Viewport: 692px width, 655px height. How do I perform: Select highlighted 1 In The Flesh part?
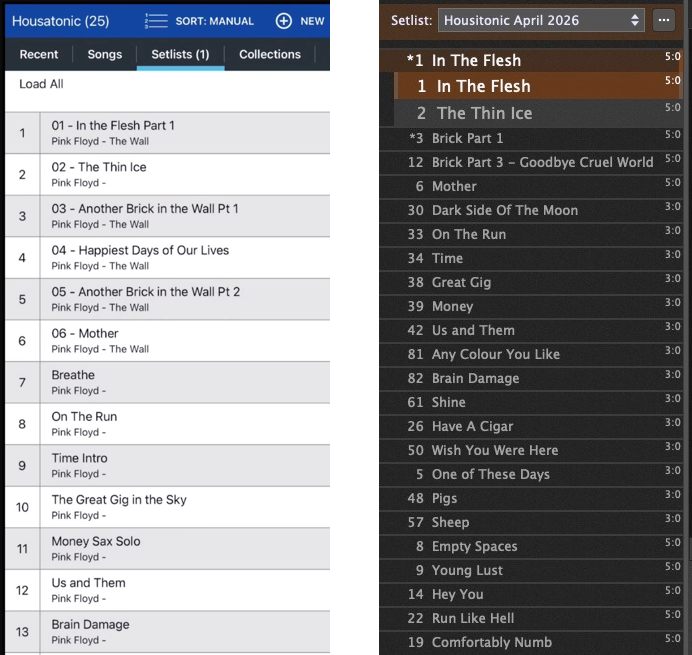click(538, 86)
